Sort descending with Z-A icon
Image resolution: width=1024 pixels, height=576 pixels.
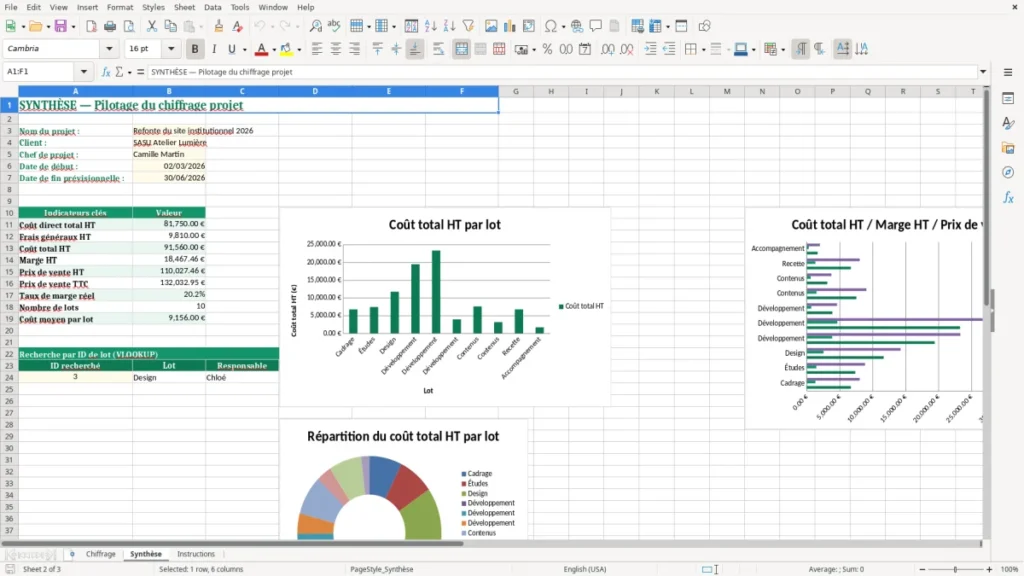point(449,26)
